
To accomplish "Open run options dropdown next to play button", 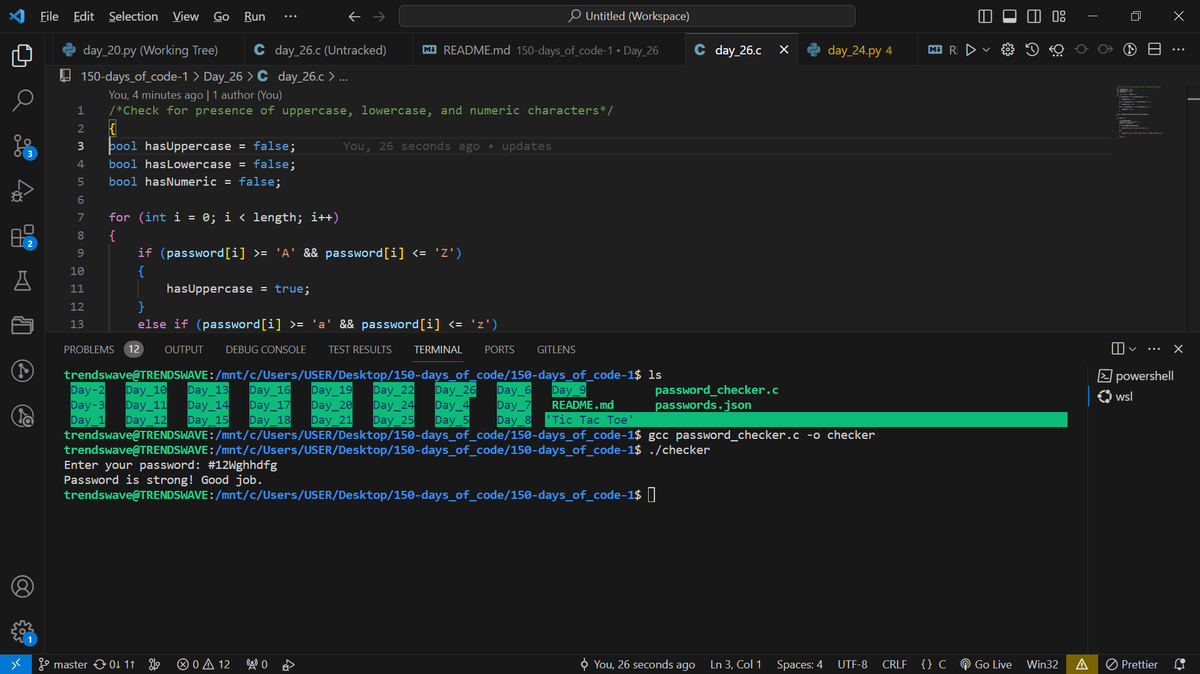I will click(x=986, y=49).
